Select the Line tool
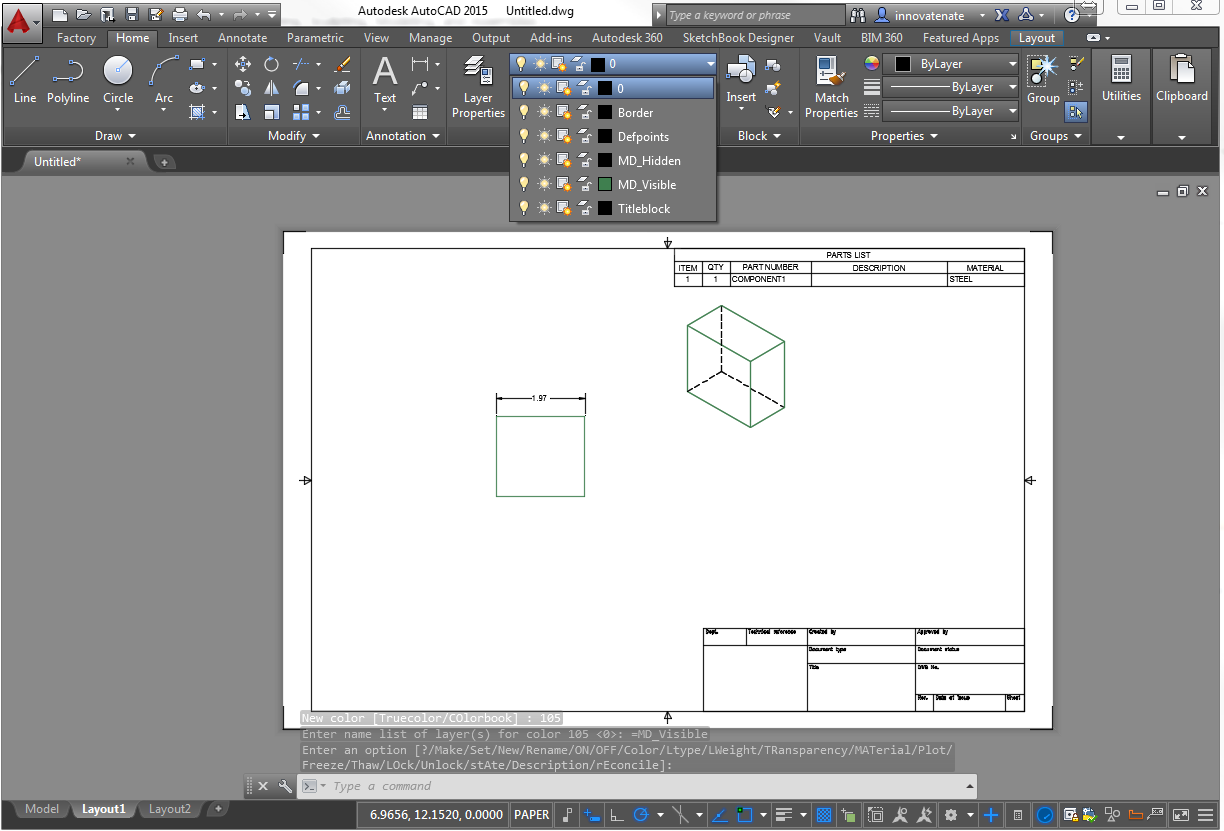The width and height of the screenshot is (1224, 831). coord(25,80)
